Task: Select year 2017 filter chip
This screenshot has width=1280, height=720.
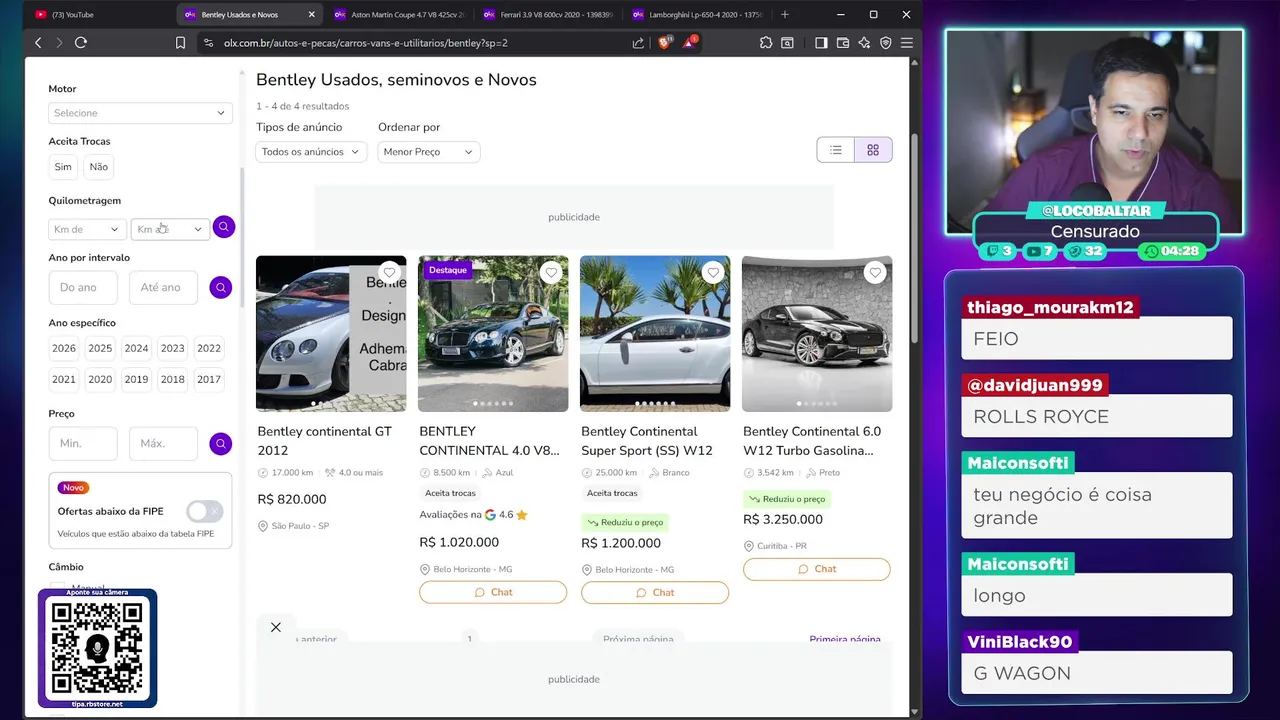Action: point(209,380)
